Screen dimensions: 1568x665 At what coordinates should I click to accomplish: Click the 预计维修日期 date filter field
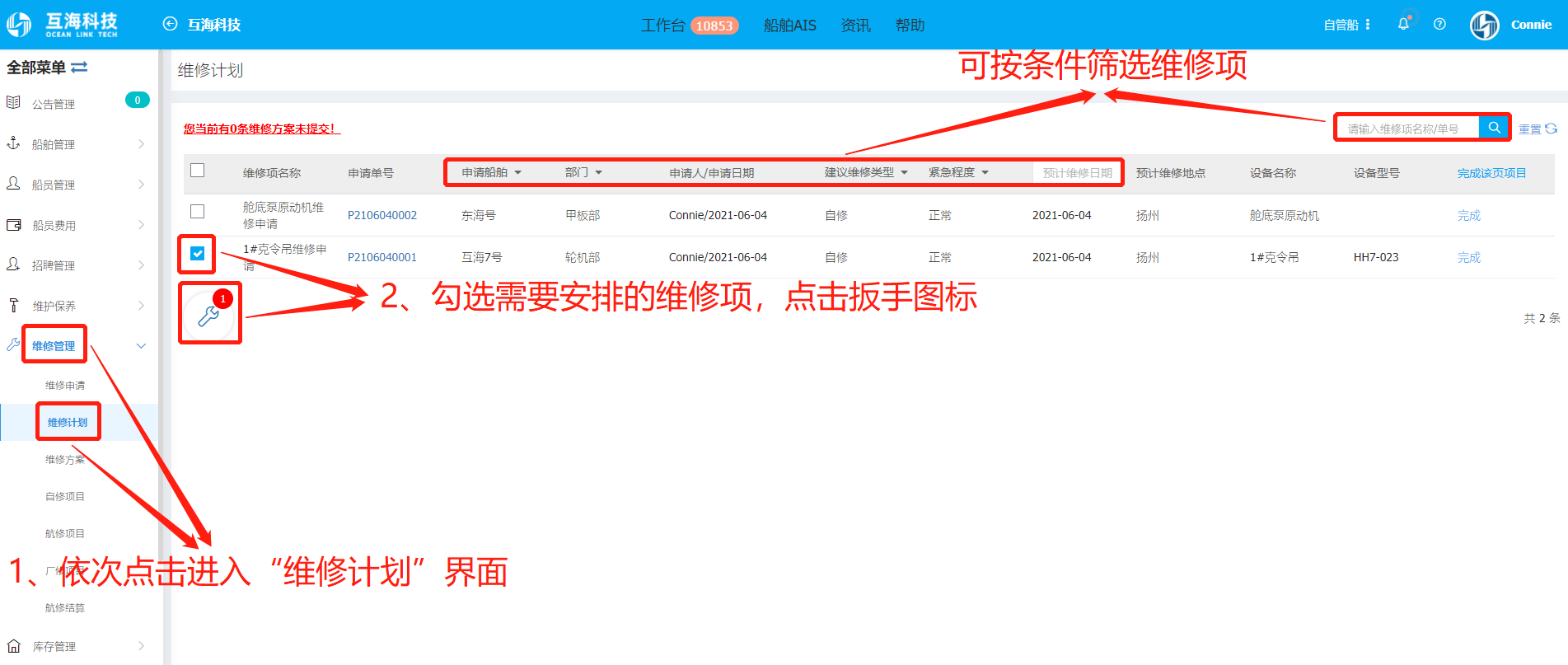tap(1077, 172)
